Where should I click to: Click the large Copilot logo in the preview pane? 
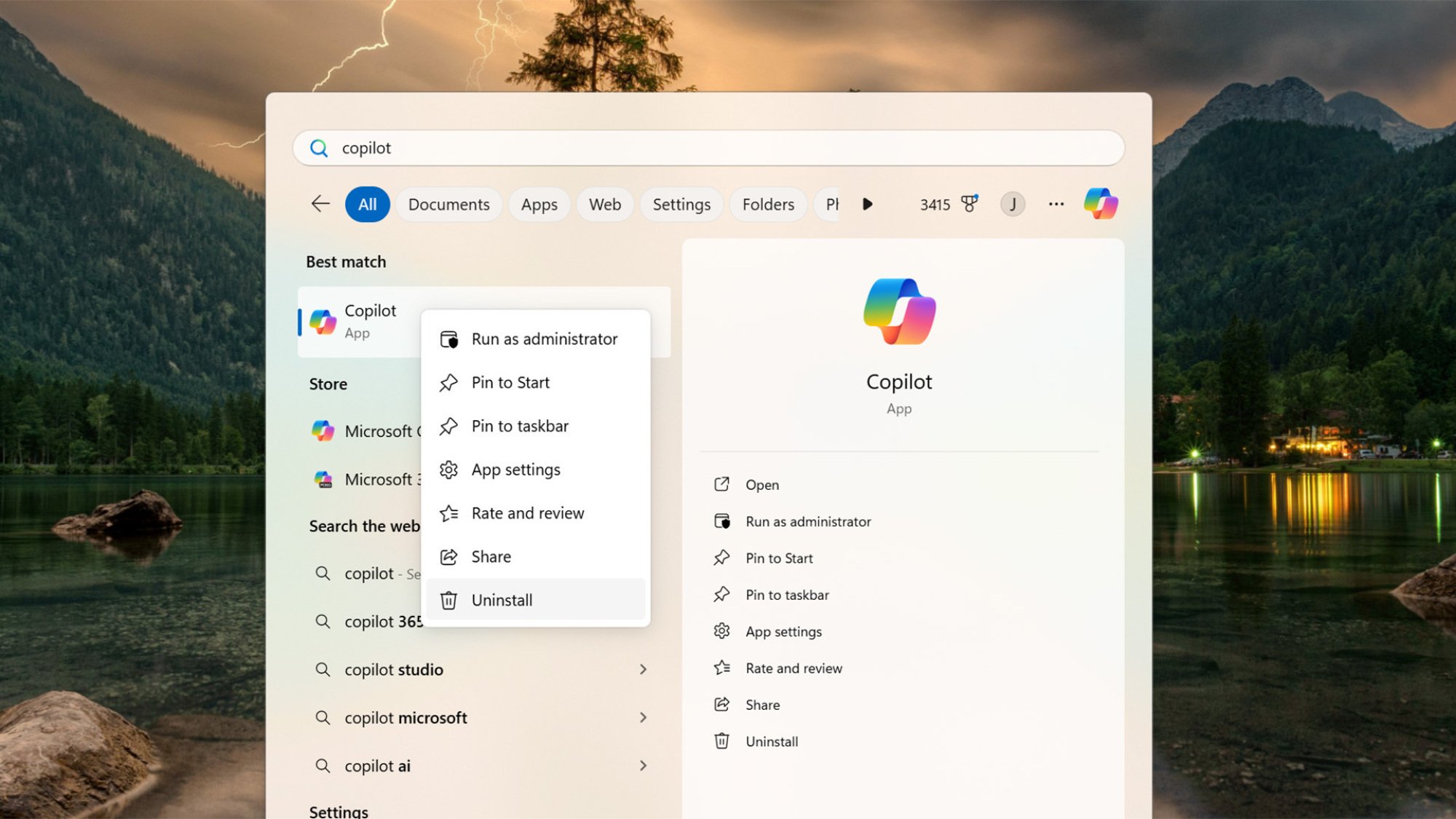click(898, 312)
